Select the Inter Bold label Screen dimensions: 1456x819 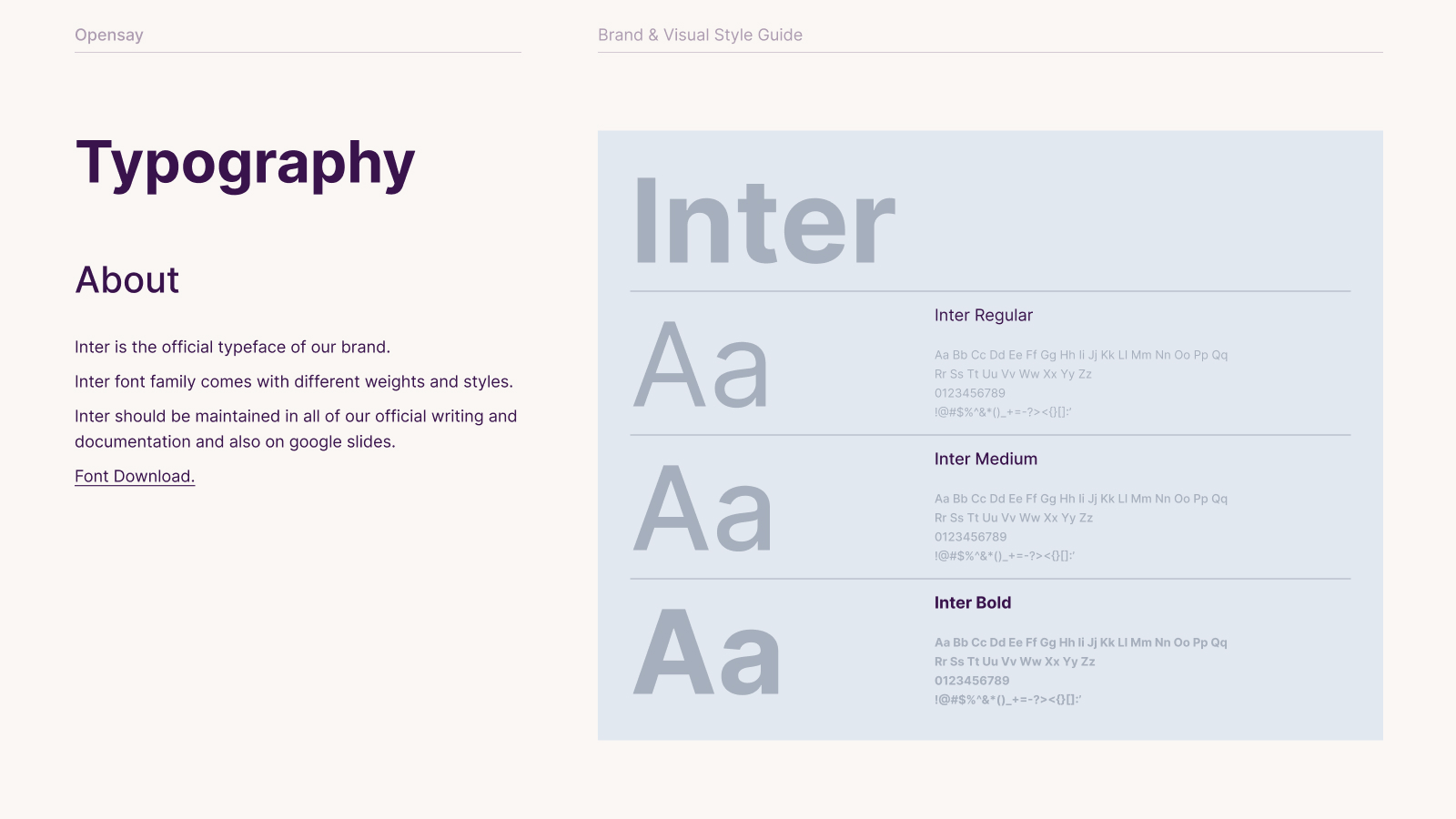tap(972, 602)
